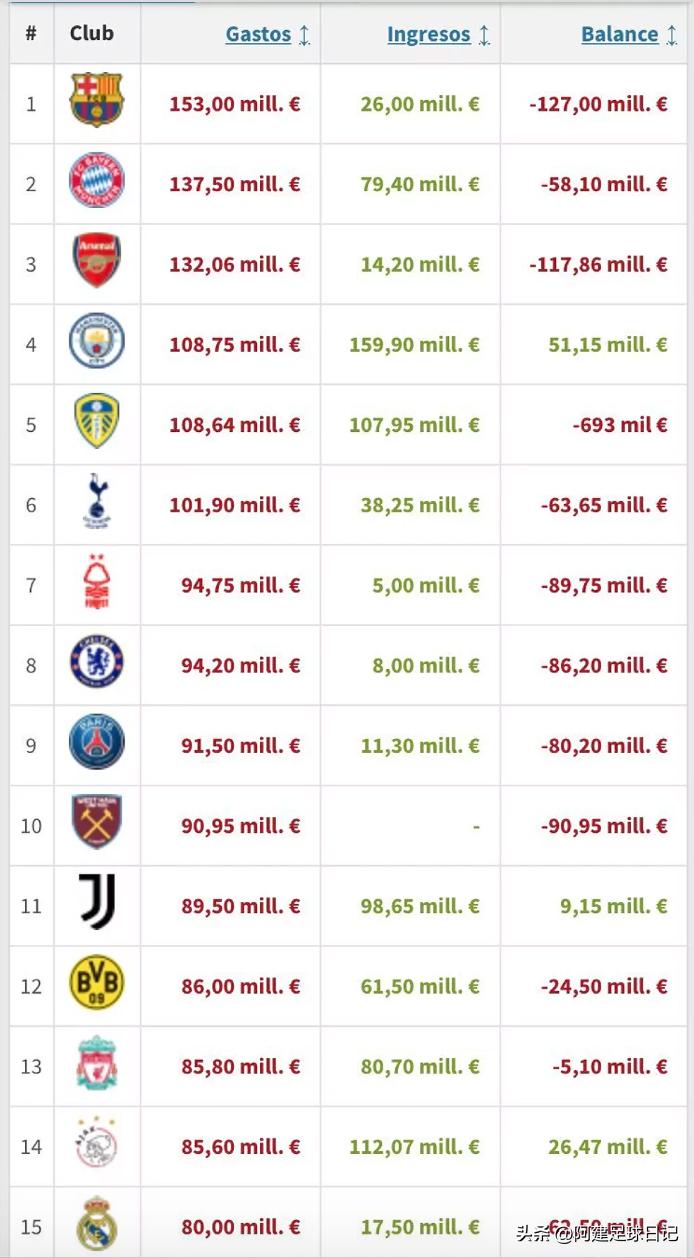
Task: Click the Ajax club crest
Action: [x=97, y=1143]
